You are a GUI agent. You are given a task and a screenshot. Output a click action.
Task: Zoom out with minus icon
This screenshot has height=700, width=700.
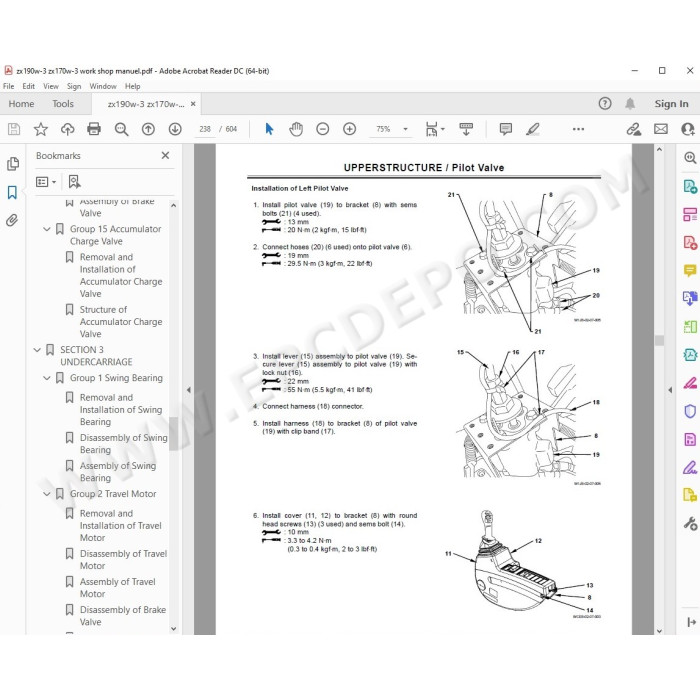(x=322, y=129)
